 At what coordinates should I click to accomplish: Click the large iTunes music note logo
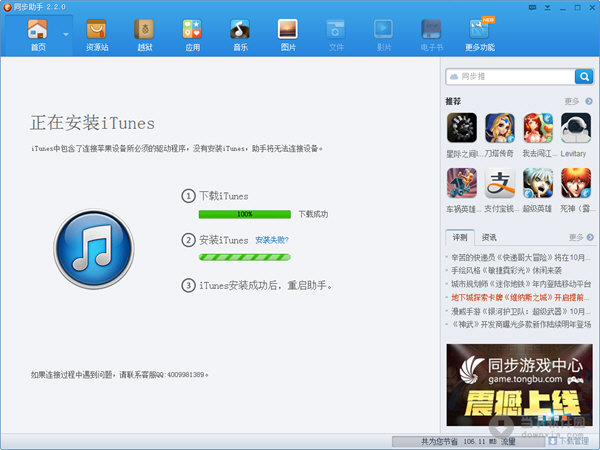(x=94, y=249)
